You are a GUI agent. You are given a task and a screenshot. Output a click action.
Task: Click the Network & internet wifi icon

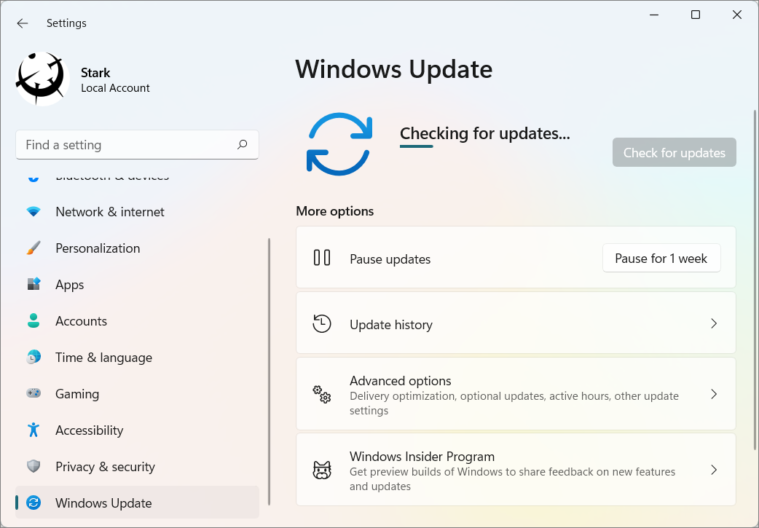pyautogui.click(x=33, y=211)
